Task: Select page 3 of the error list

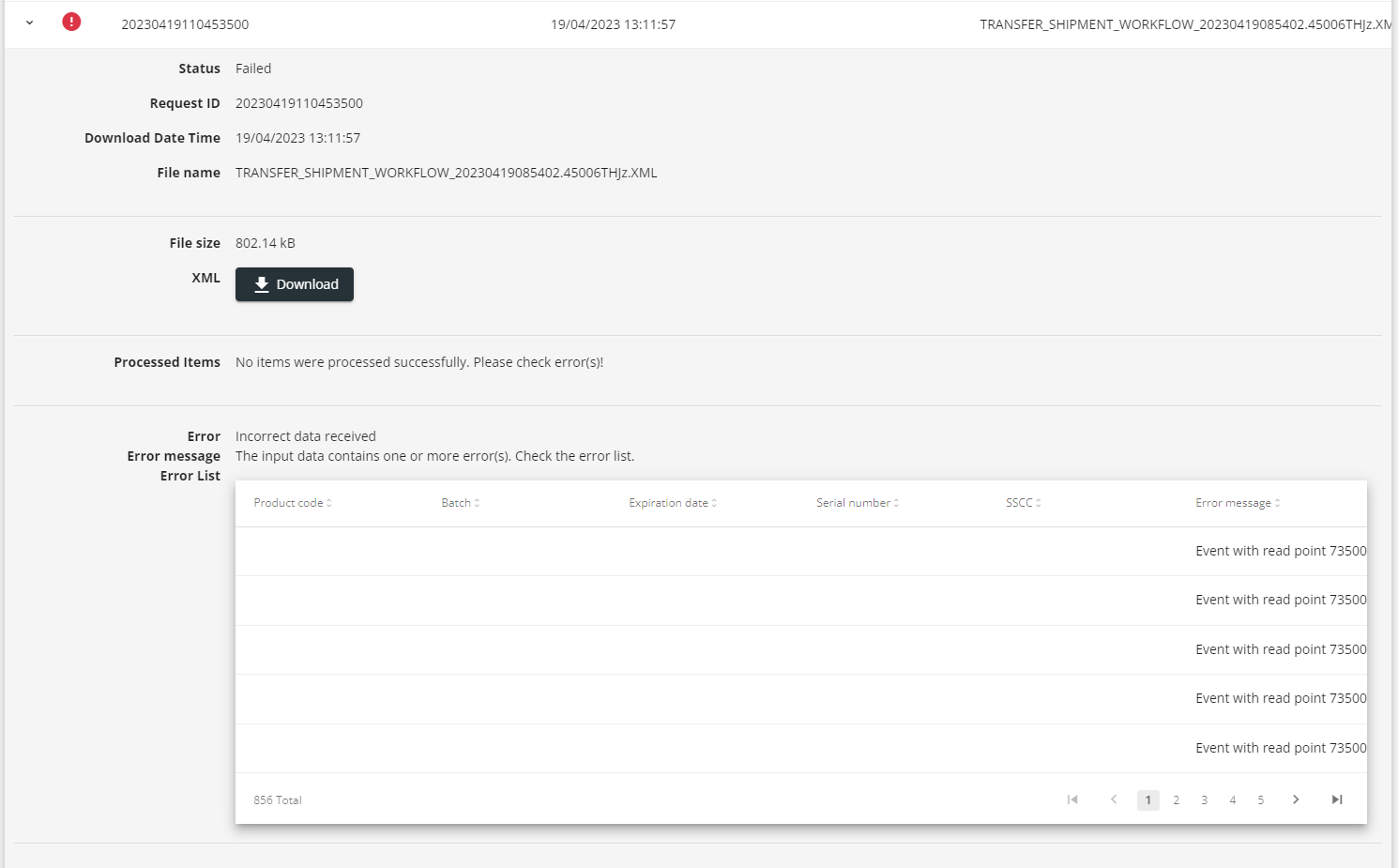Action: click(x=1204, y=799)
